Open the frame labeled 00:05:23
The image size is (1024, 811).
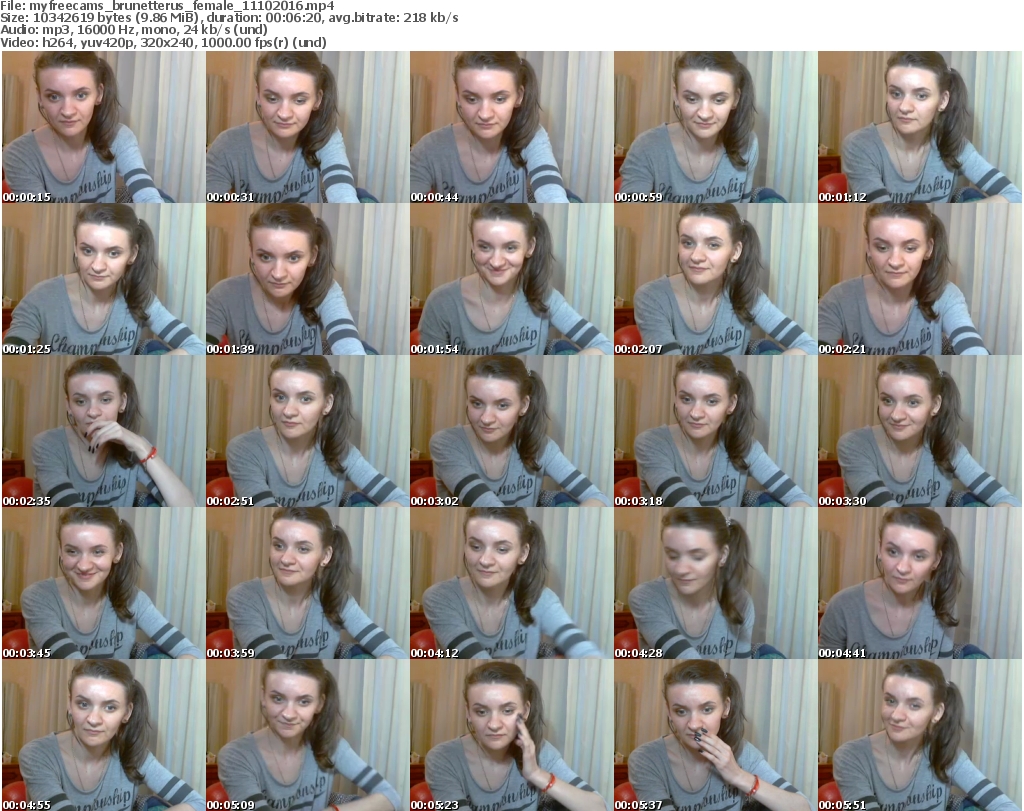click(511, 734)
